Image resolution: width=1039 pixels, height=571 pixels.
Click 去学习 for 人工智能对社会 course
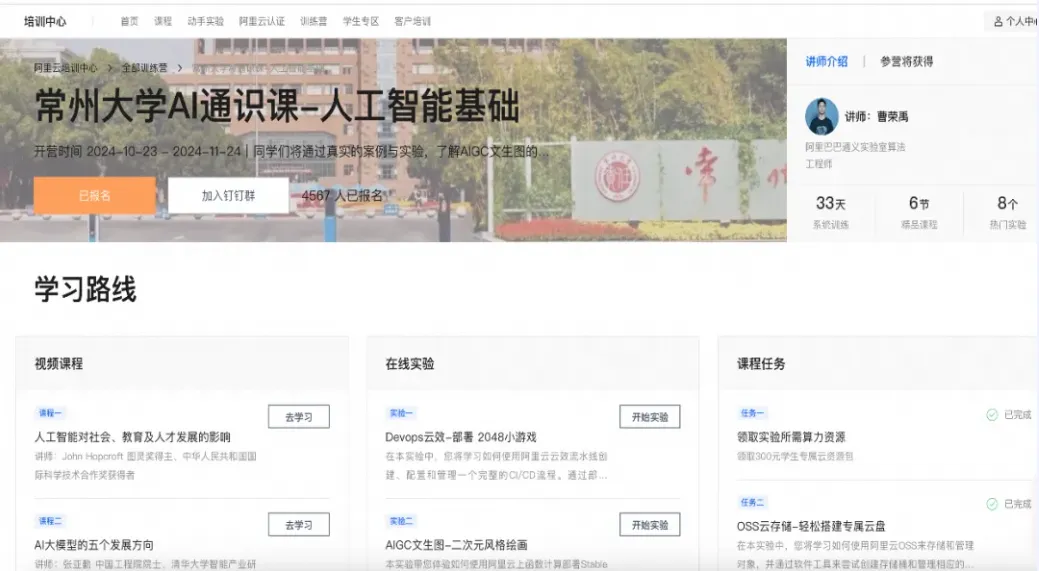tap(299, 417)
